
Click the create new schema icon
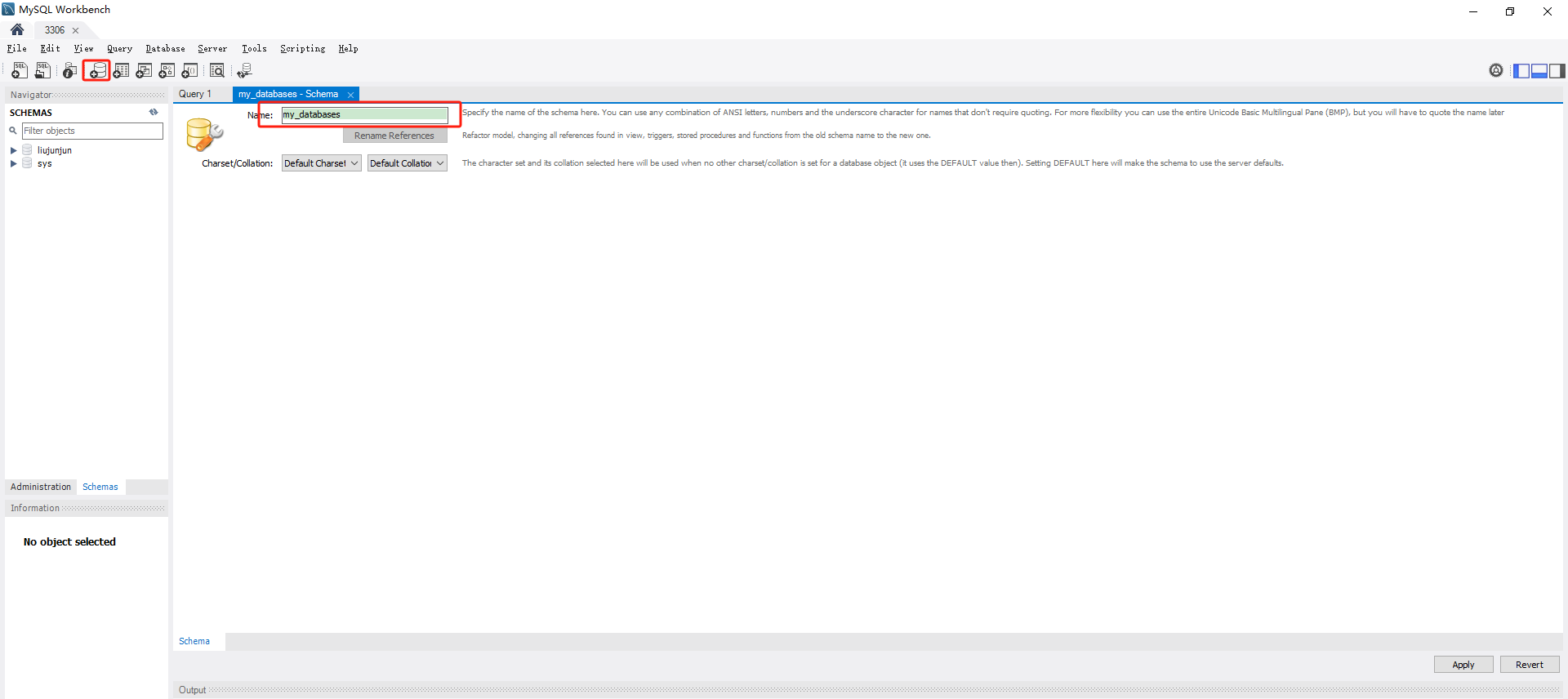pos(97,71)
